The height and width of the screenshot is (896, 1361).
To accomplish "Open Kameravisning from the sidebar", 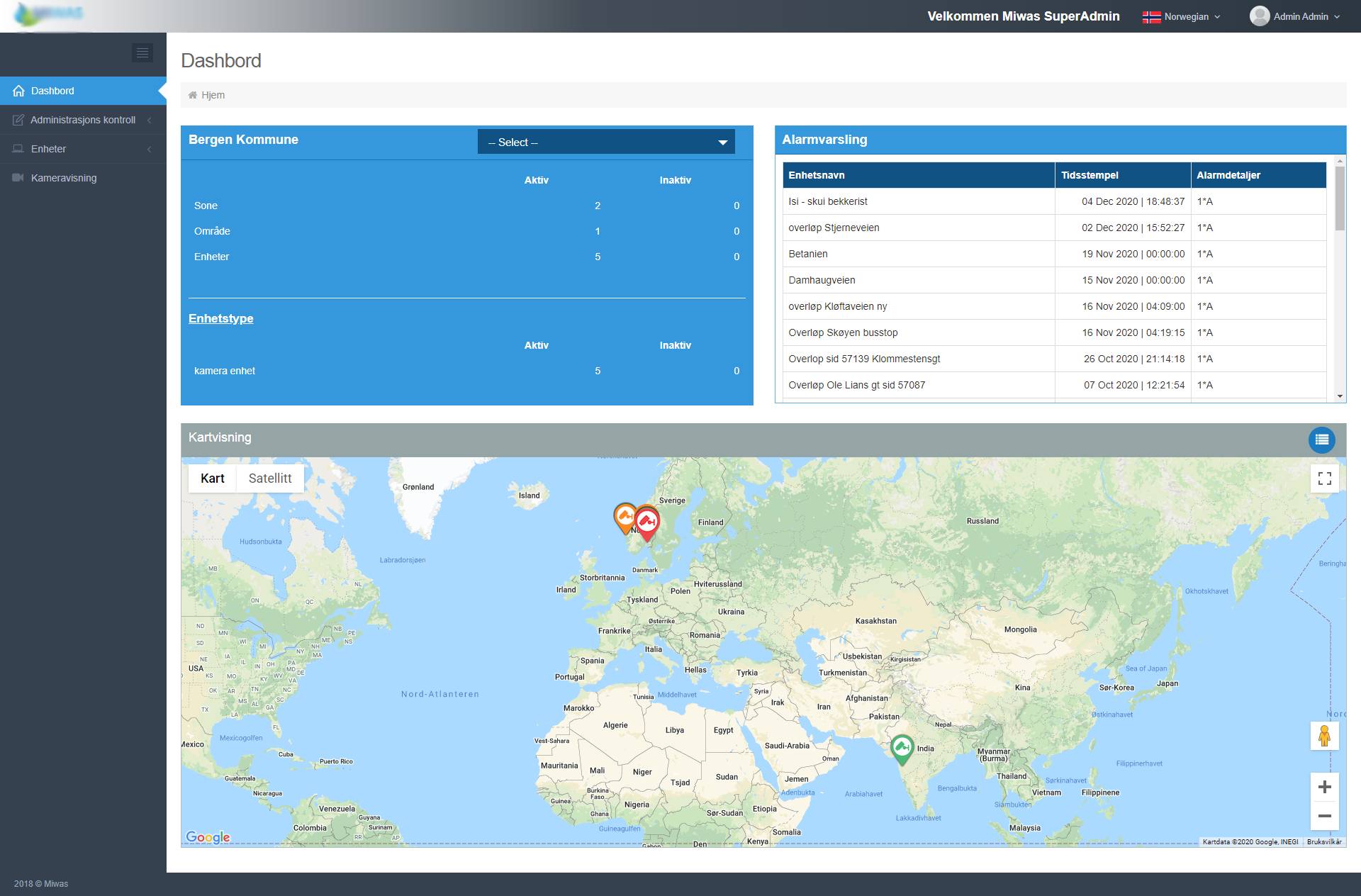I will pos(63,178).
